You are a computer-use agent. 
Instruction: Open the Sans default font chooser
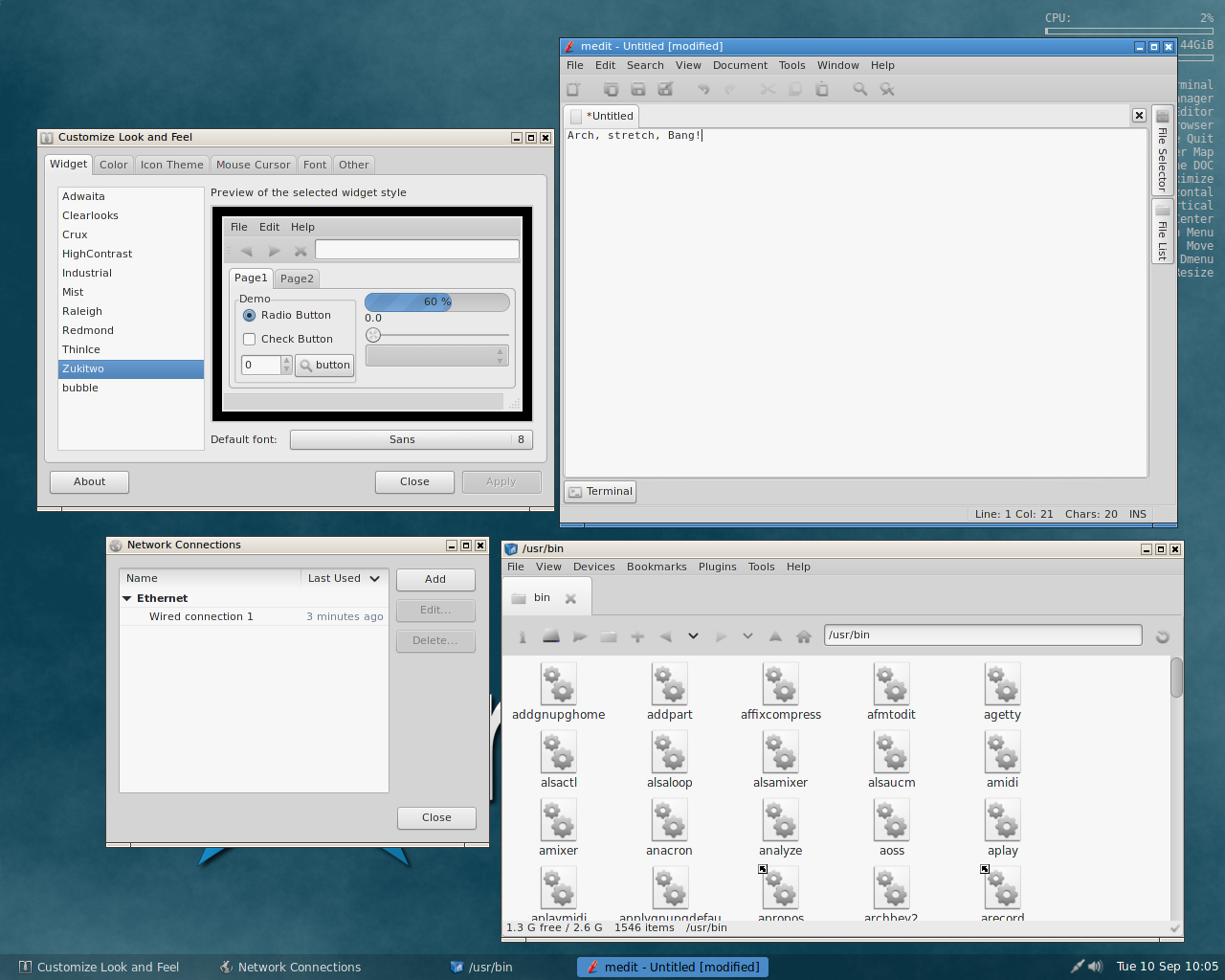click(x=412, y=439)
